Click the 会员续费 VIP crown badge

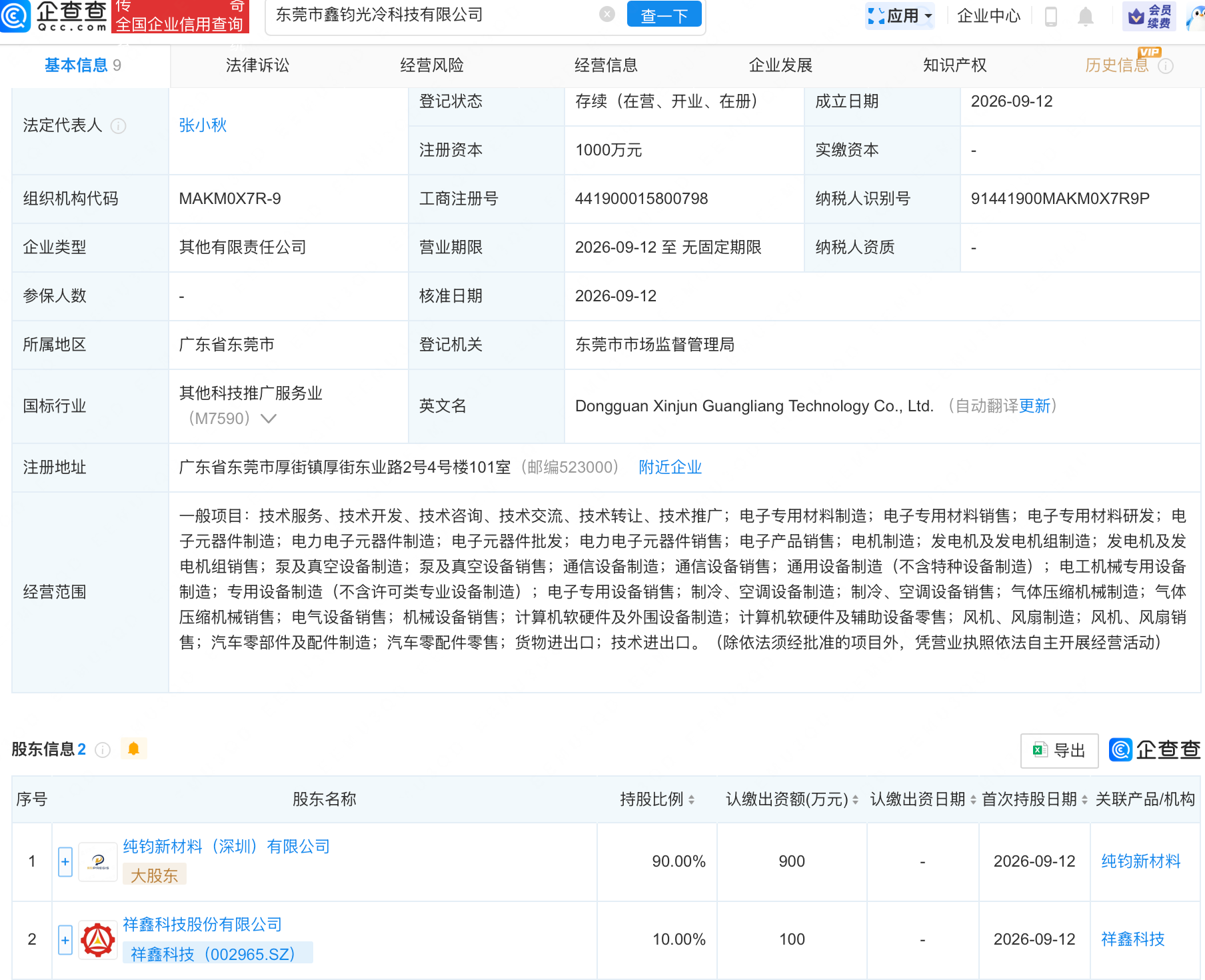(1149, 16)
